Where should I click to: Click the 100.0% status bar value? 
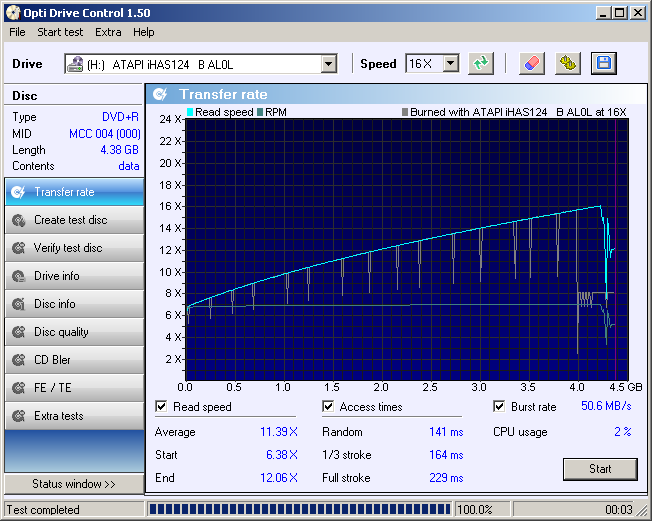pyautogui.click(x=474, y=510)
